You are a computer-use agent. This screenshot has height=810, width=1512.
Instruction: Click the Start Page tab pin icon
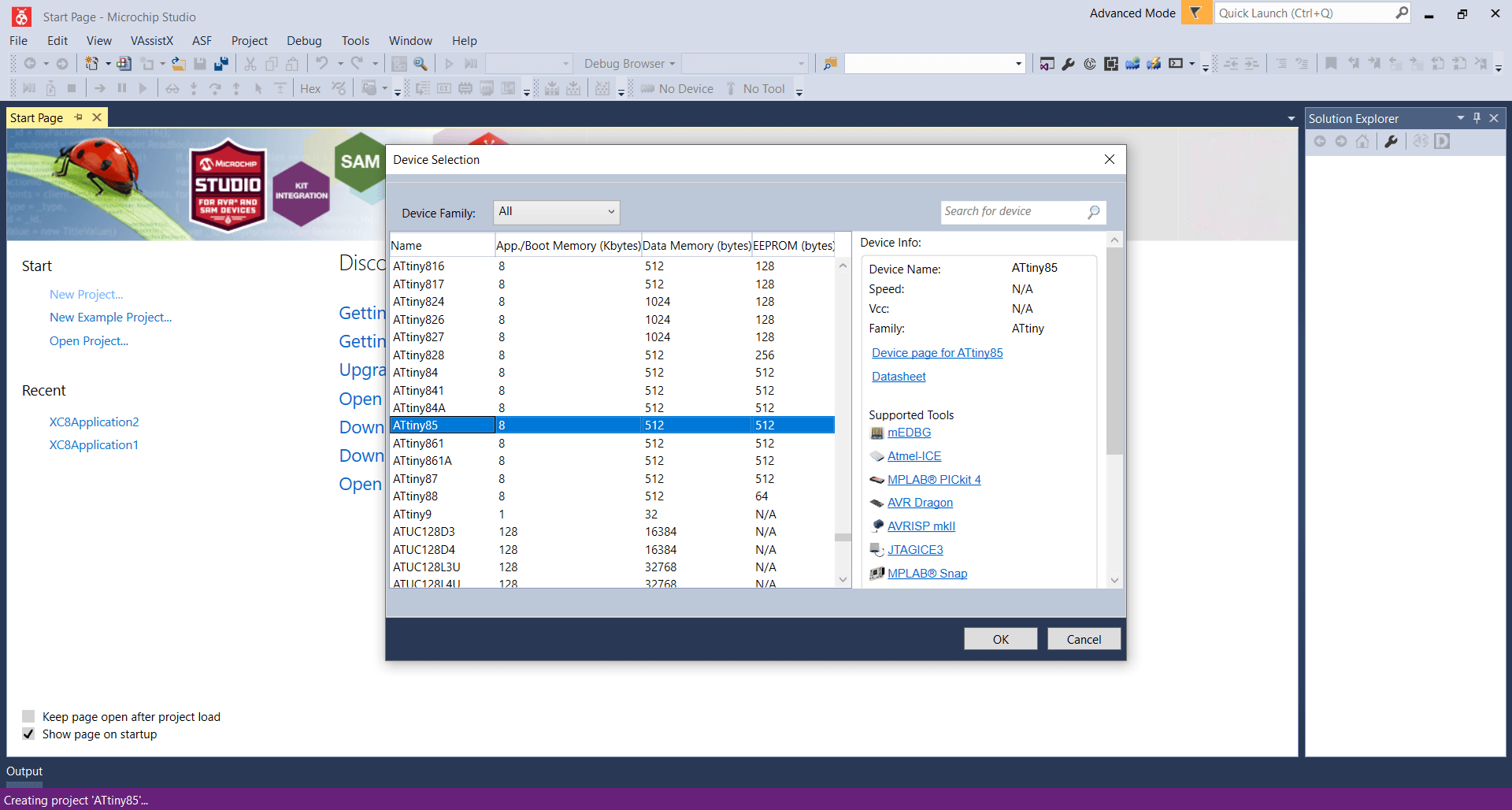coord(78,117)
